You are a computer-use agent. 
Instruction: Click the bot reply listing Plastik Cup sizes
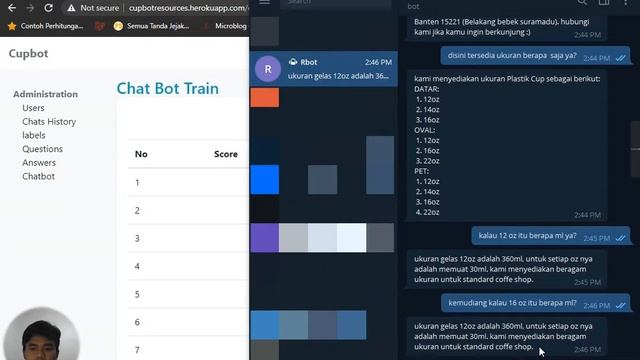click(x=507, y=145)
